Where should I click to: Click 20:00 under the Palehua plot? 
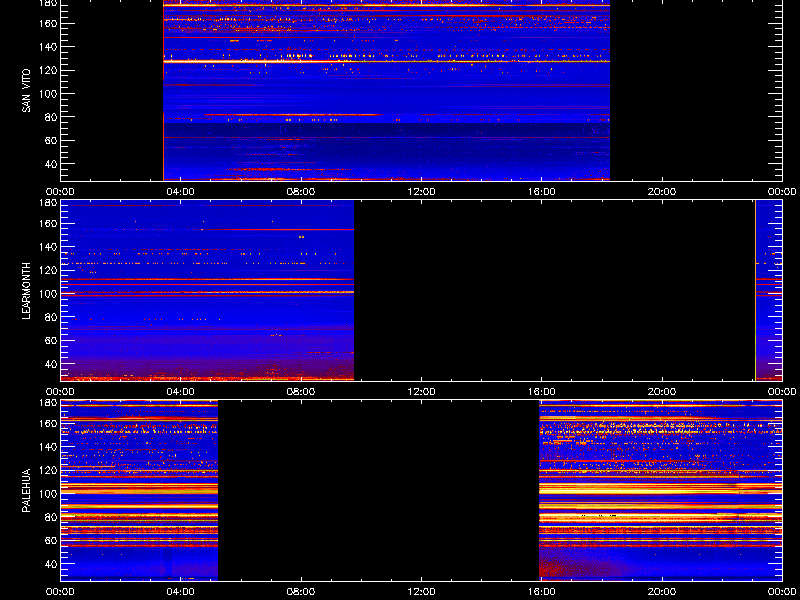pyautogui.click(x=662, y=592)
